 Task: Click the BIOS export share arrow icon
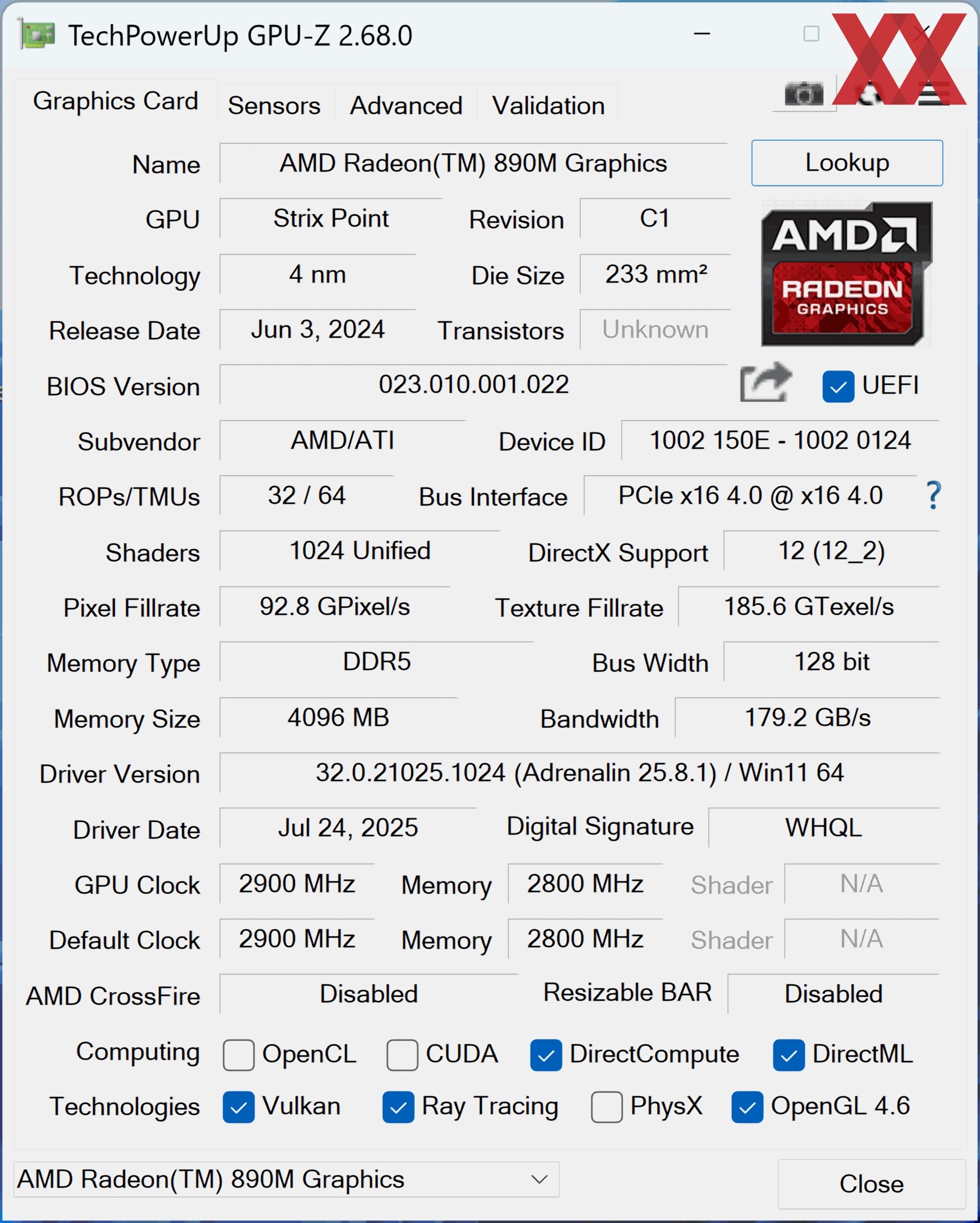(765, 383)
